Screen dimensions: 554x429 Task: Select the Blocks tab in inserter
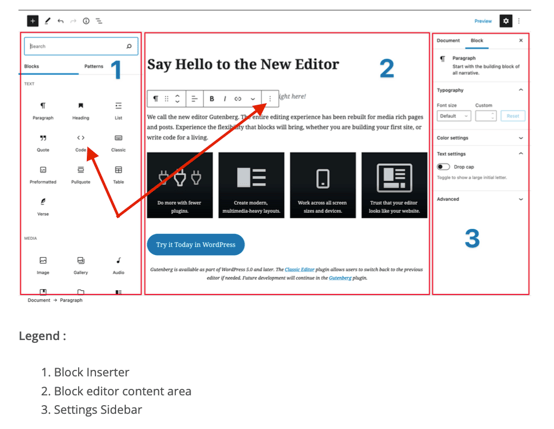tap(31, 66)
